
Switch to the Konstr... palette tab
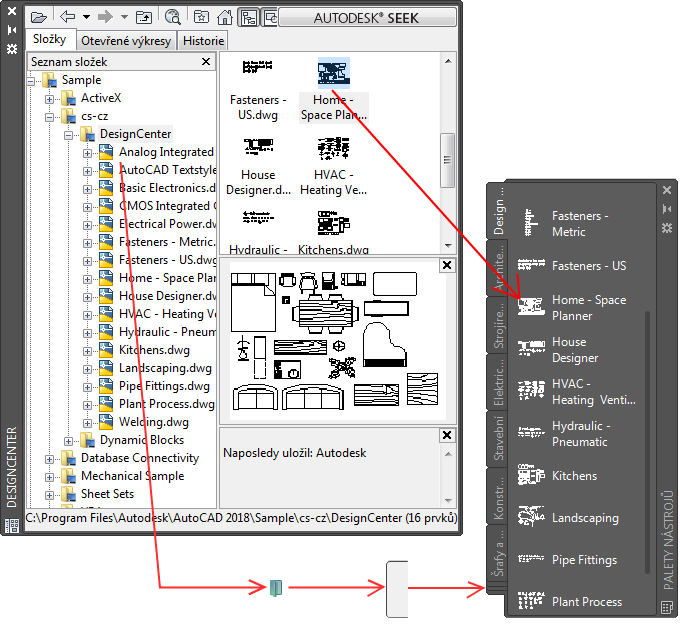coord(498,496)
